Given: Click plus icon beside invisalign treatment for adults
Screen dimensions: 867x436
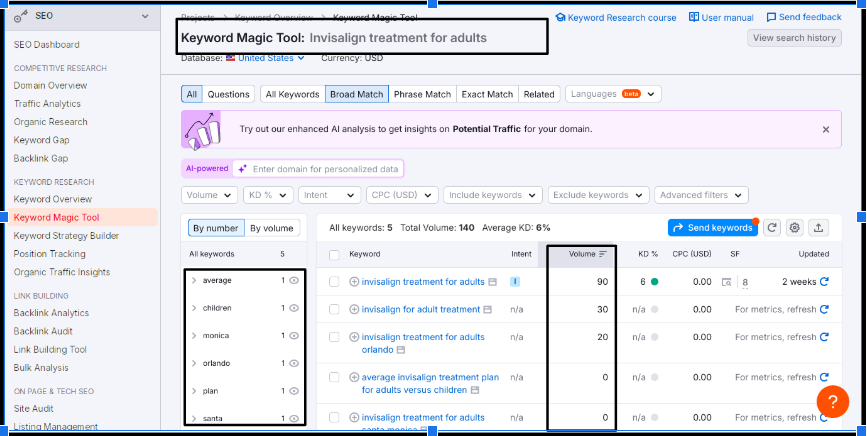Looking at the screenshot, I should click(x=354, y=282).
